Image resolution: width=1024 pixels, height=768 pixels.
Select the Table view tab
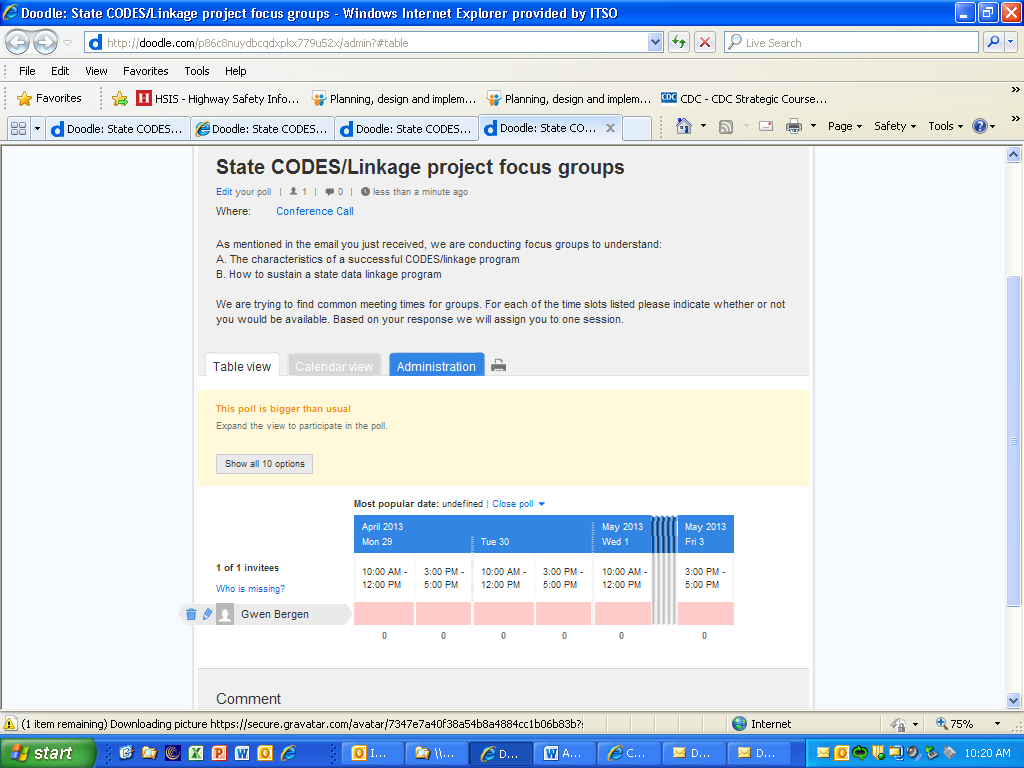coord(242,366)
